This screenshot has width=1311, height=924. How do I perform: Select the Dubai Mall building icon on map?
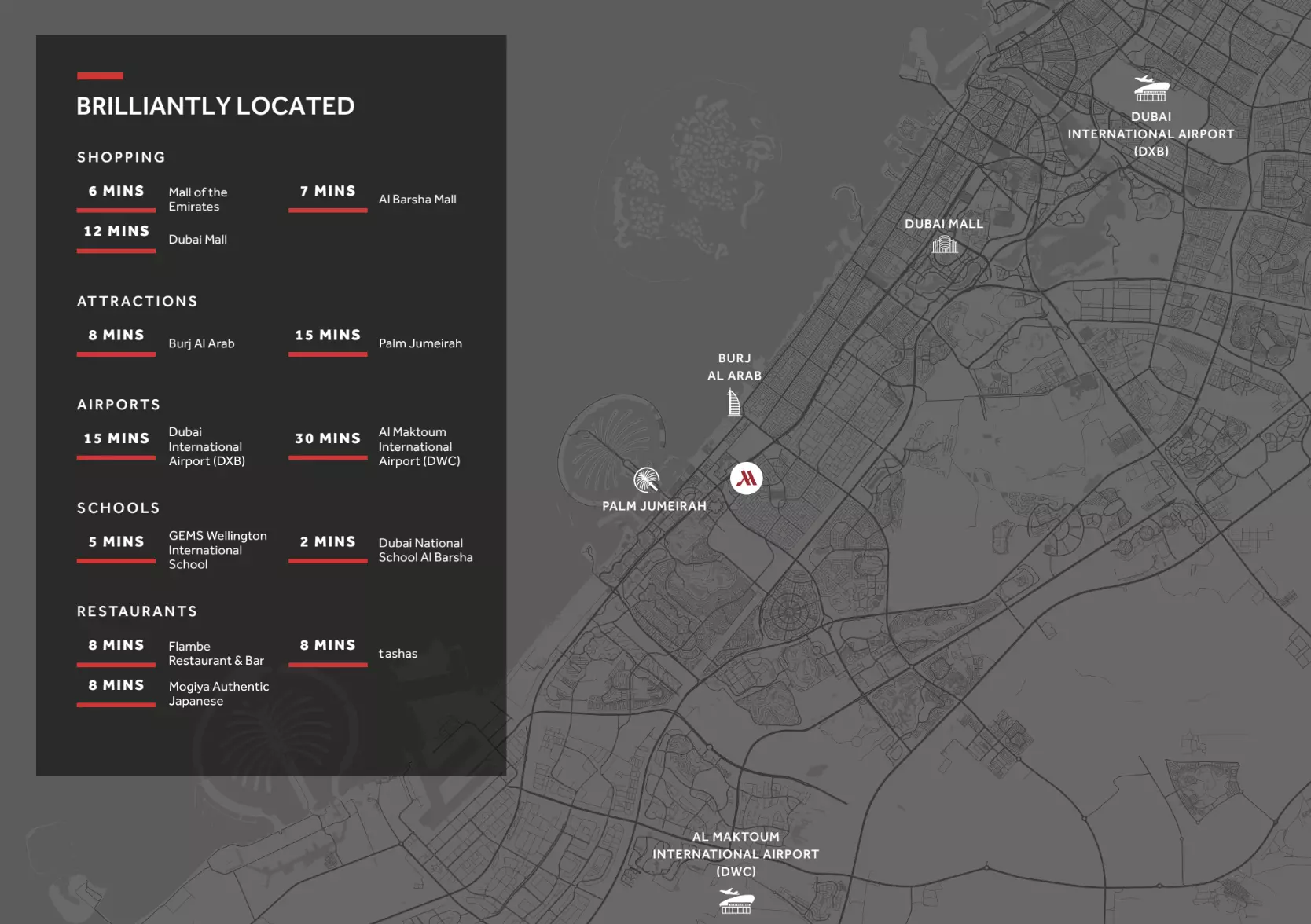coord(944,245)
